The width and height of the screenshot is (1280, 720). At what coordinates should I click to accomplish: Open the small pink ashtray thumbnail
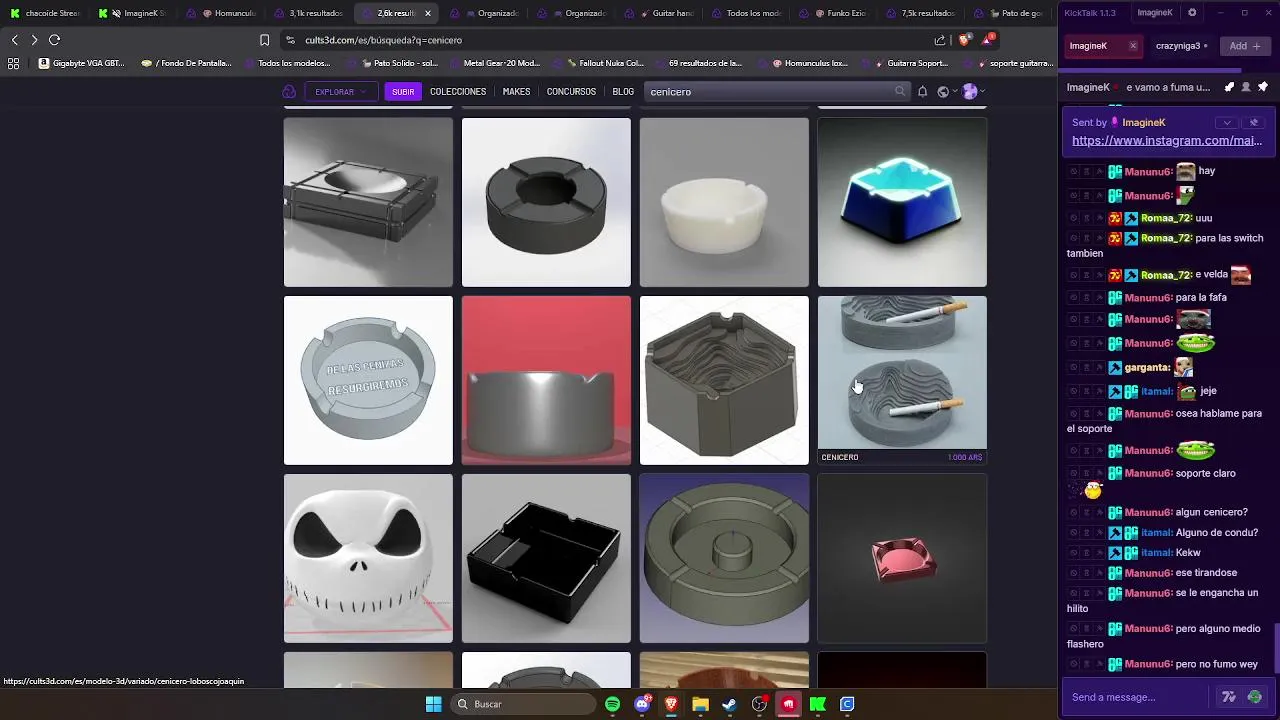pyautogui.click(x=902, y=558)
